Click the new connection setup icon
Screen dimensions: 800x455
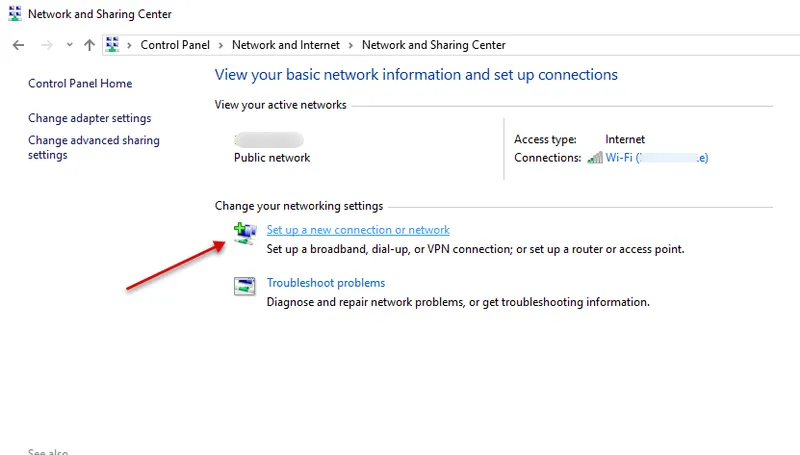pos(244,234)
